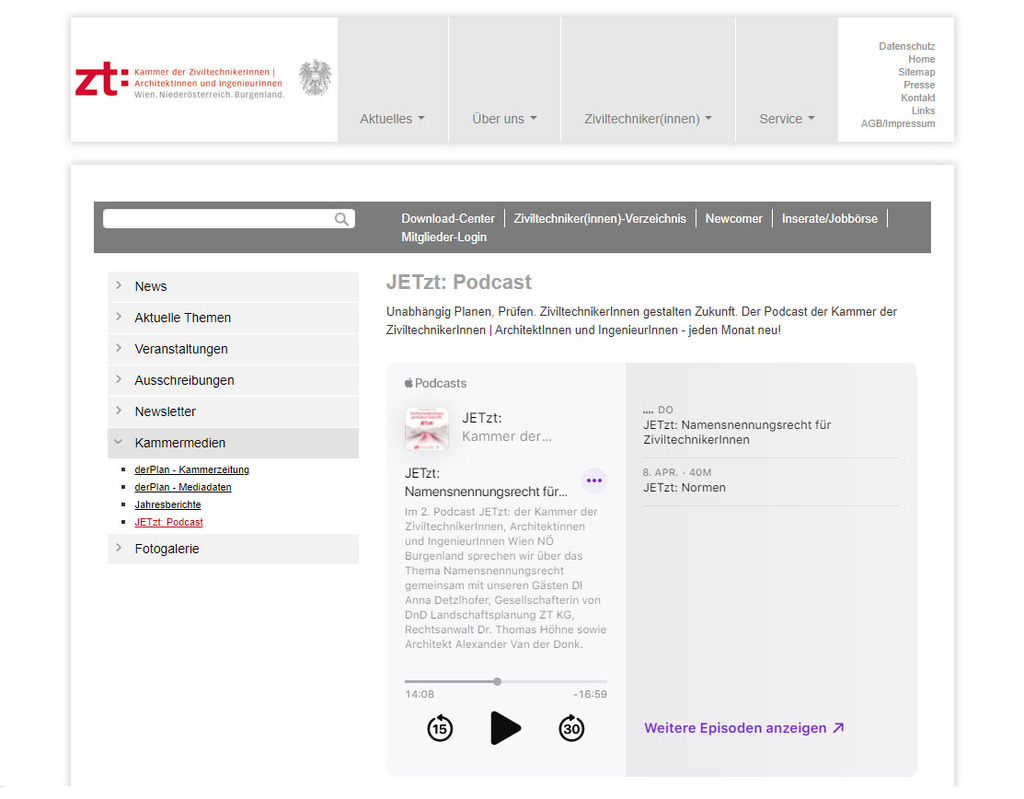
Task: Click the Newsletter sidebar label
Action: [165, 412]
